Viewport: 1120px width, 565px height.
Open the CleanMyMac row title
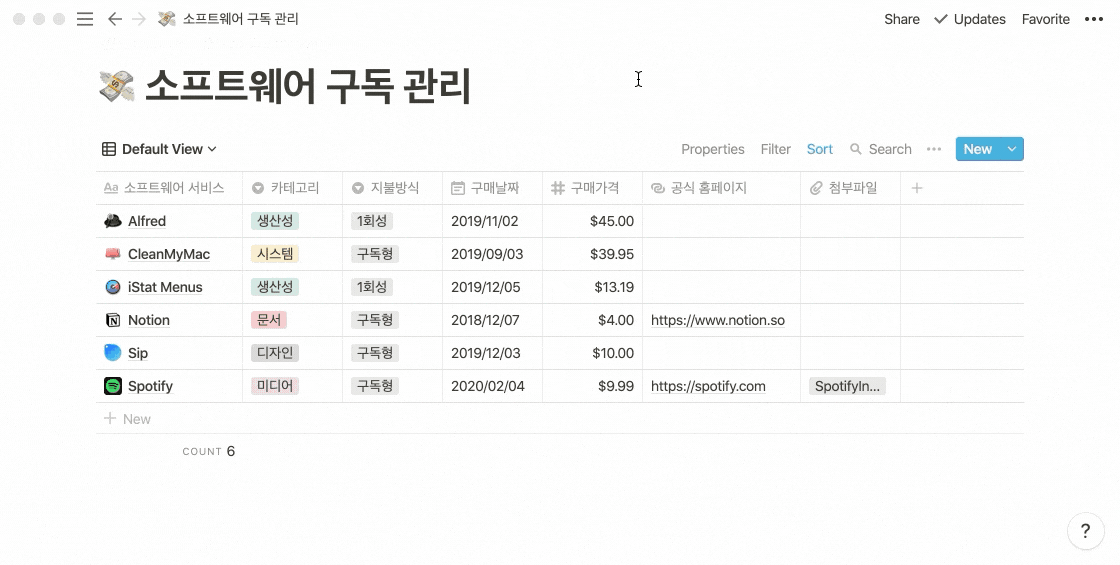[x=169, y=254]
